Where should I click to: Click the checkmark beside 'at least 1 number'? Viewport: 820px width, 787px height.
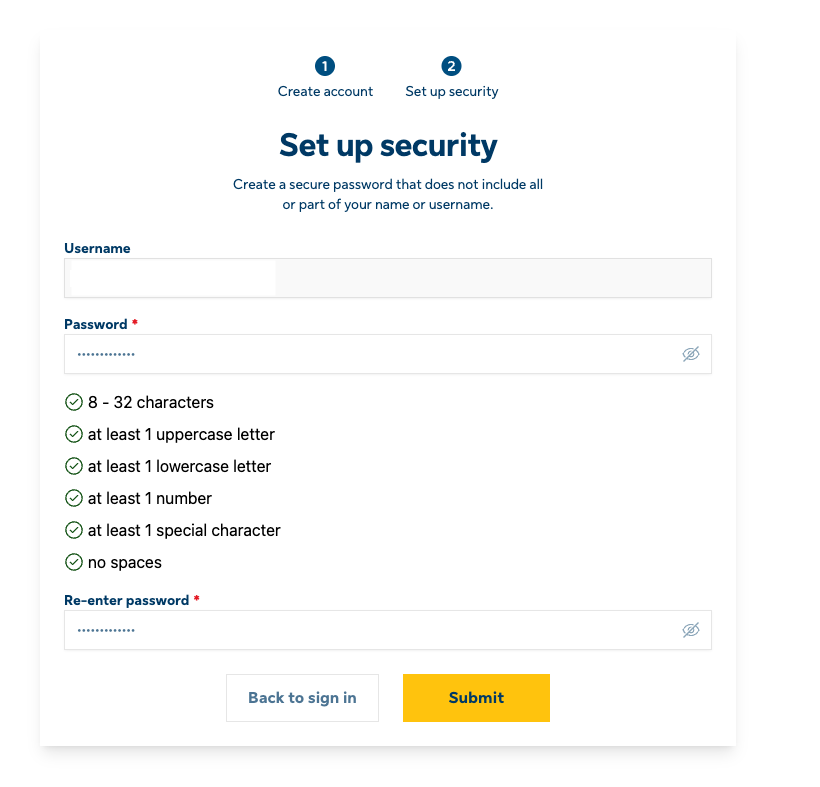pyautogui.click(x=73, y=498)
